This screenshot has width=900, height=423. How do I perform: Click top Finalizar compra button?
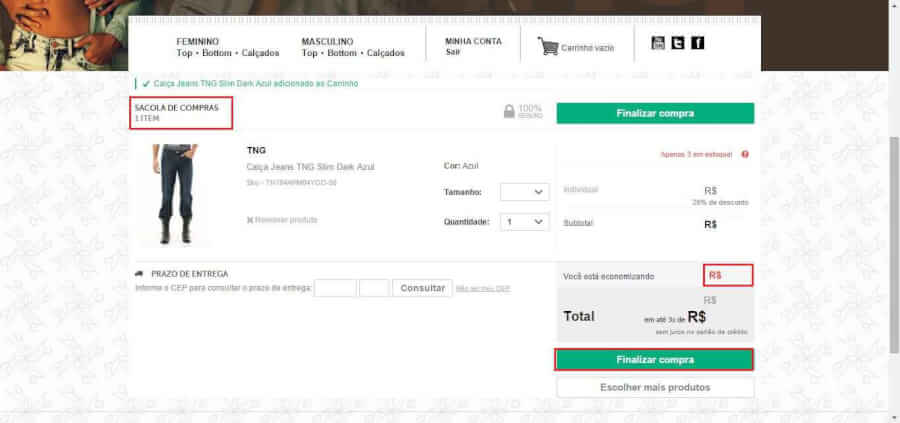click(x=655, y=113)
